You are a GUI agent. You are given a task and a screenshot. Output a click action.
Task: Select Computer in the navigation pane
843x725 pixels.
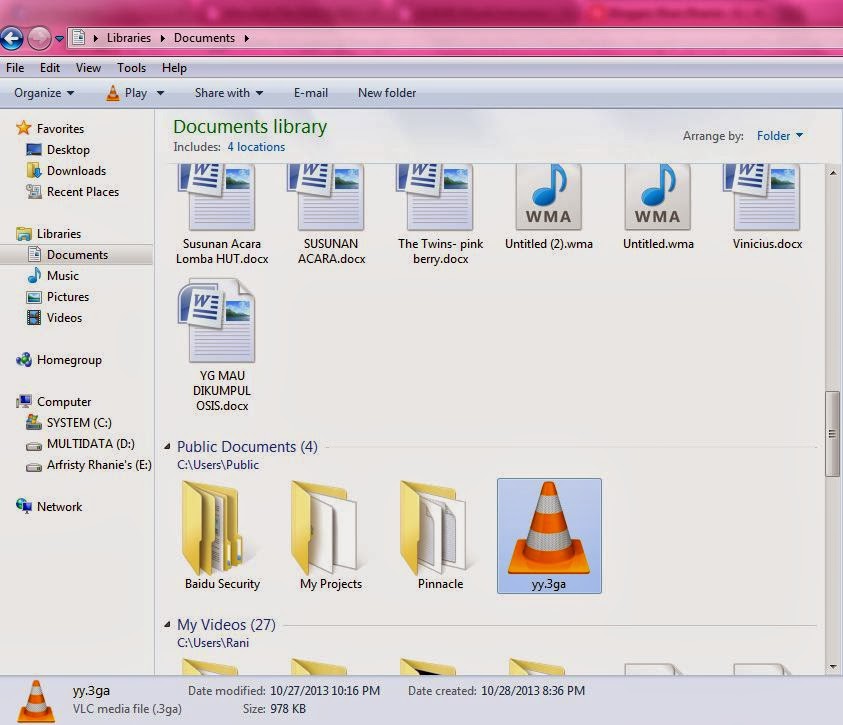[53, 402]
